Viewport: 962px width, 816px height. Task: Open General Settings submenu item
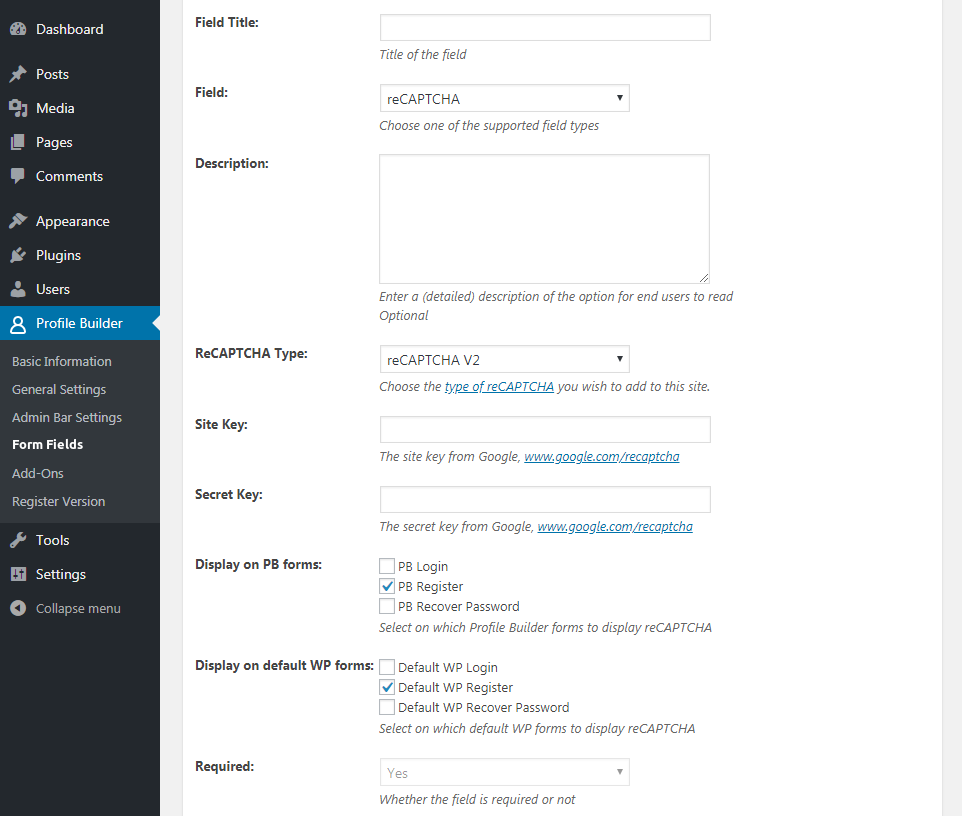(x=59, y=390)
